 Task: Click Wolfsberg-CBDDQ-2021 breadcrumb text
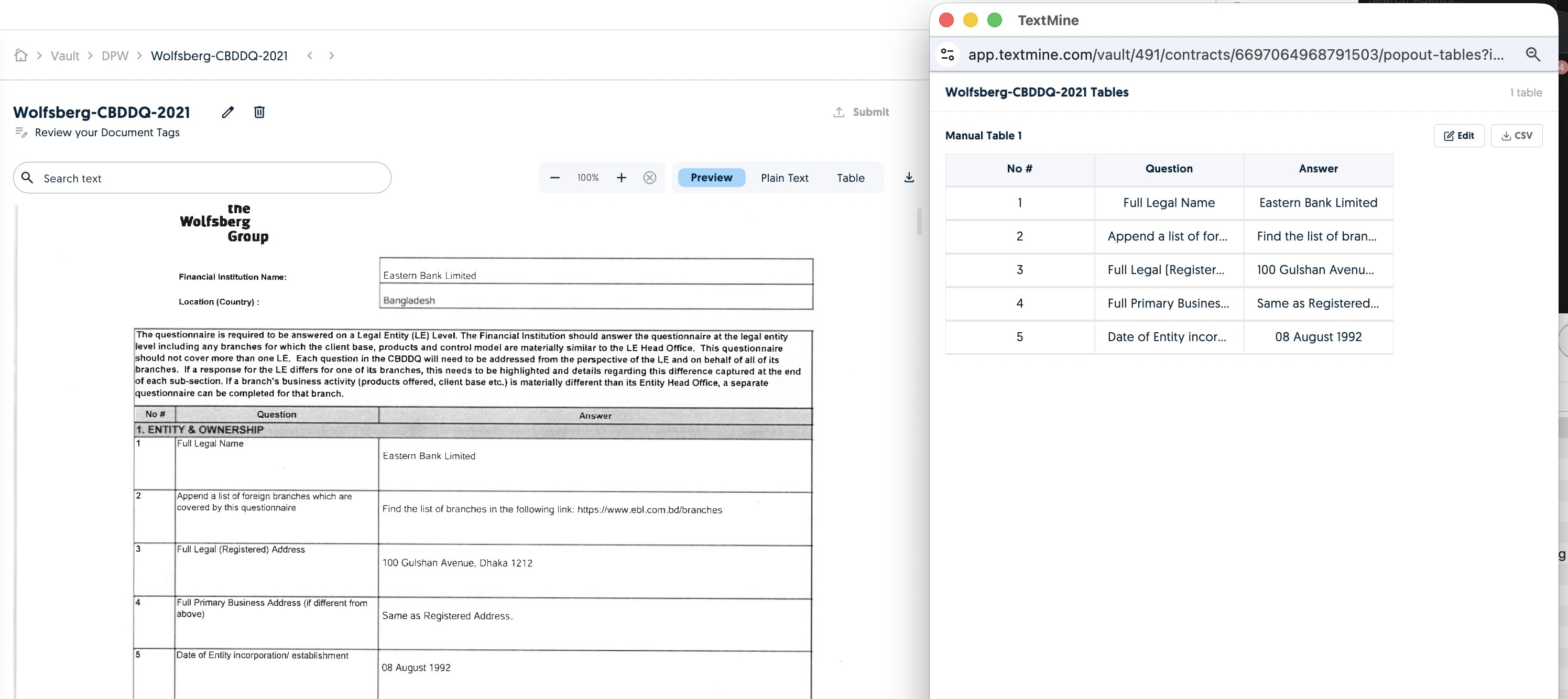pos(219,56)
